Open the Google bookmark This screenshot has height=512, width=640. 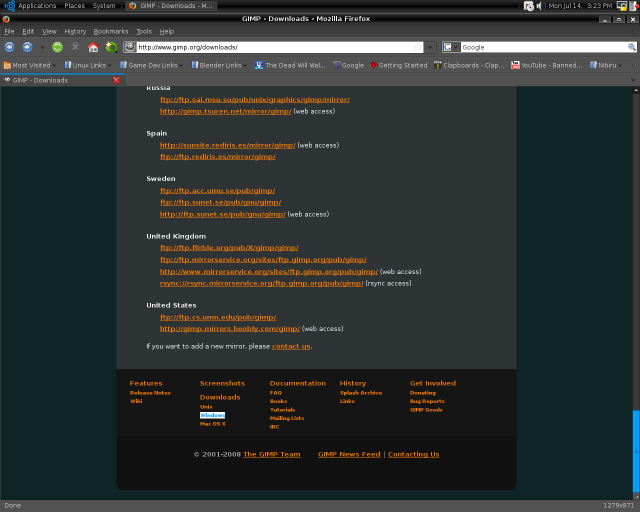coord(348,65)
